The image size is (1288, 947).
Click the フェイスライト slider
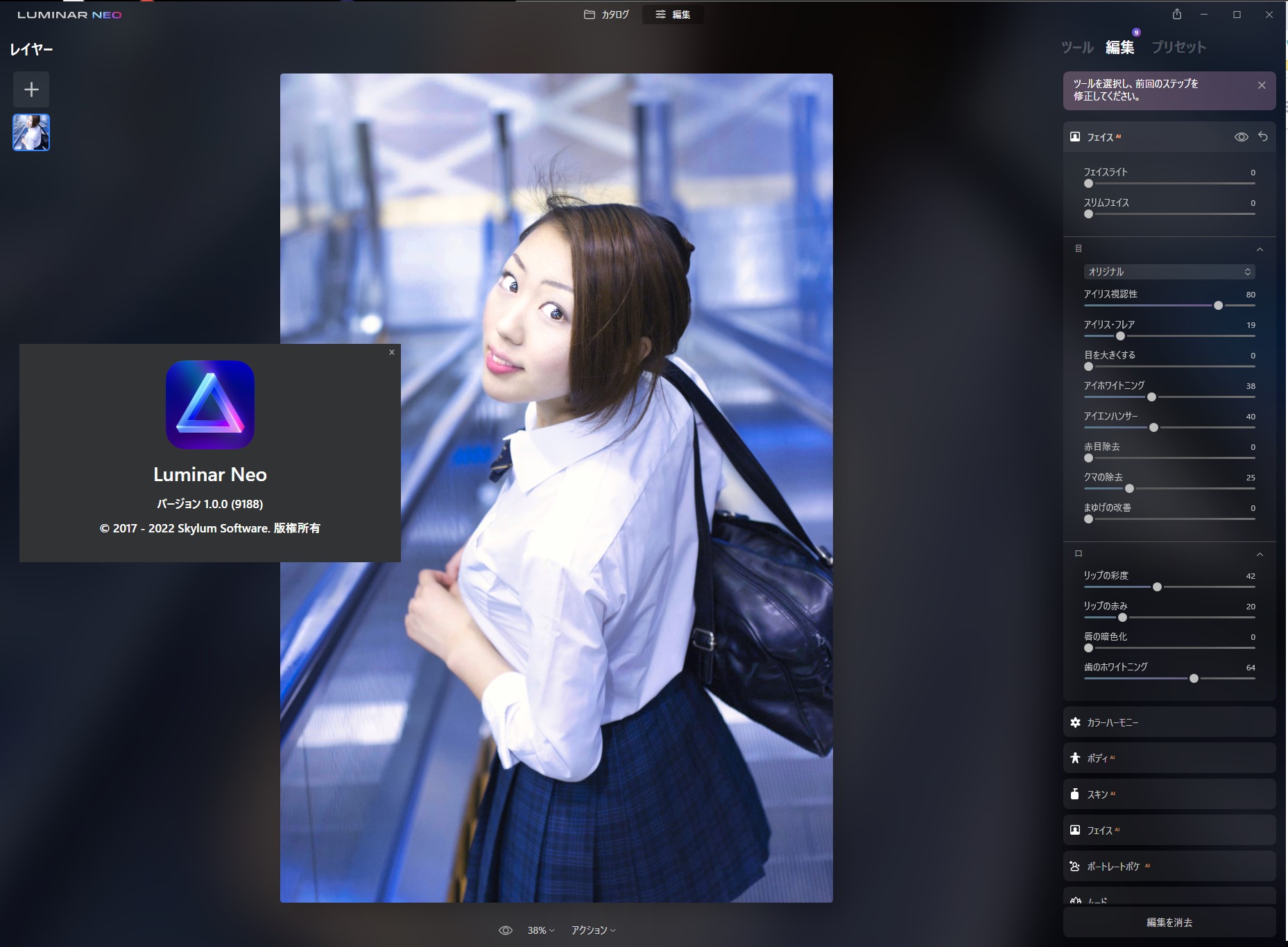pyautogui.click(x=1169, y=184)
